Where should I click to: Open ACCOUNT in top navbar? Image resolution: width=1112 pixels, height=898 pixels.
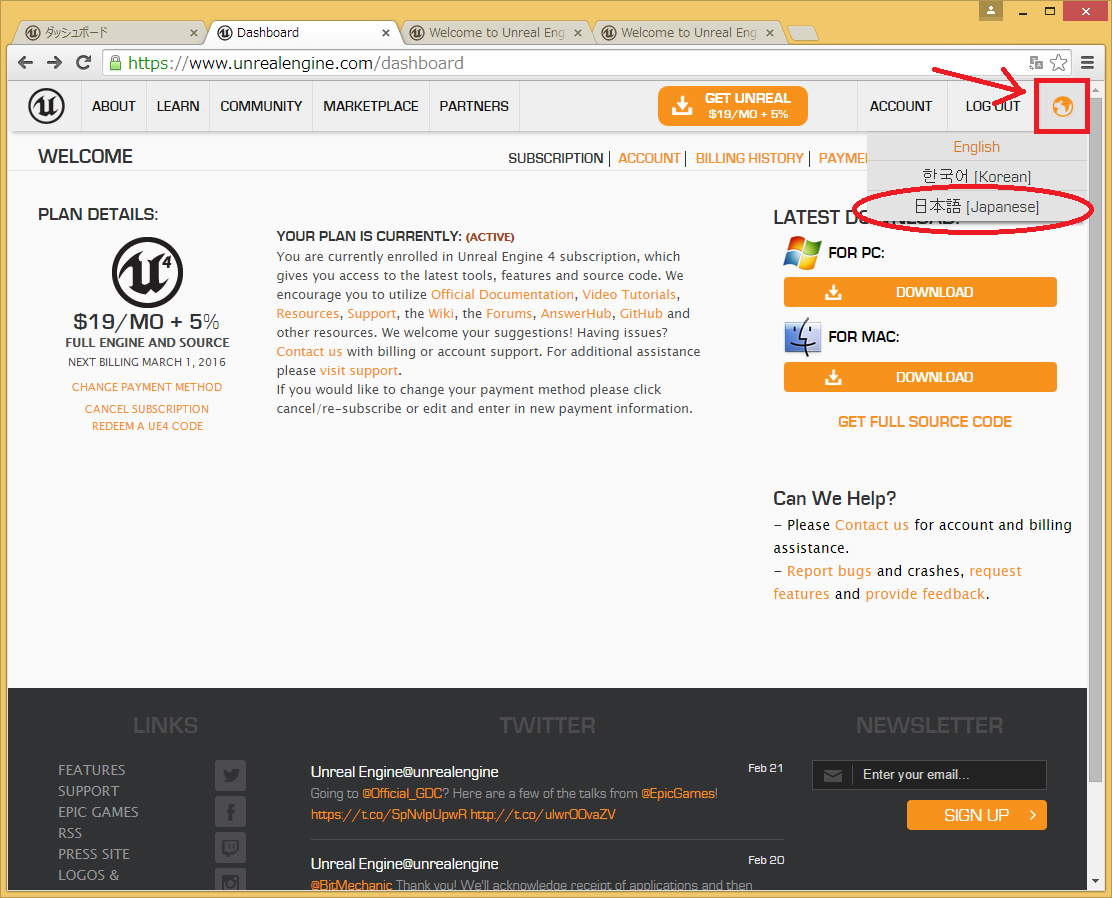(901, 106)
